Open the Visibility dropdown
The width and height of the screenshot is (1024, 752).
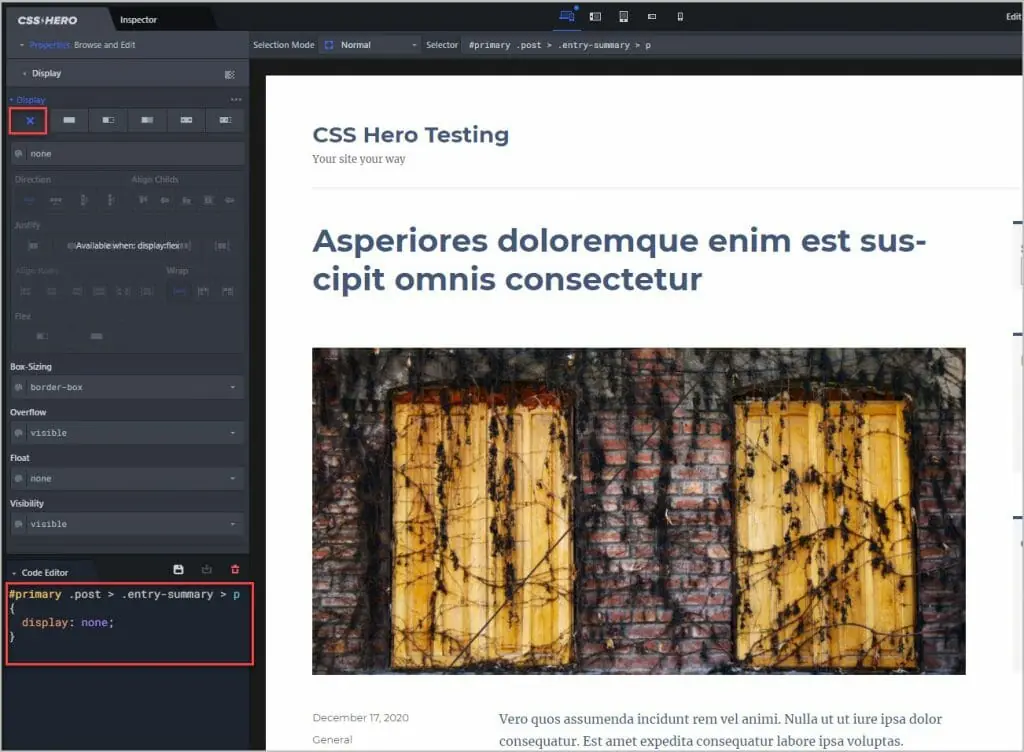[x=126, y=524]
